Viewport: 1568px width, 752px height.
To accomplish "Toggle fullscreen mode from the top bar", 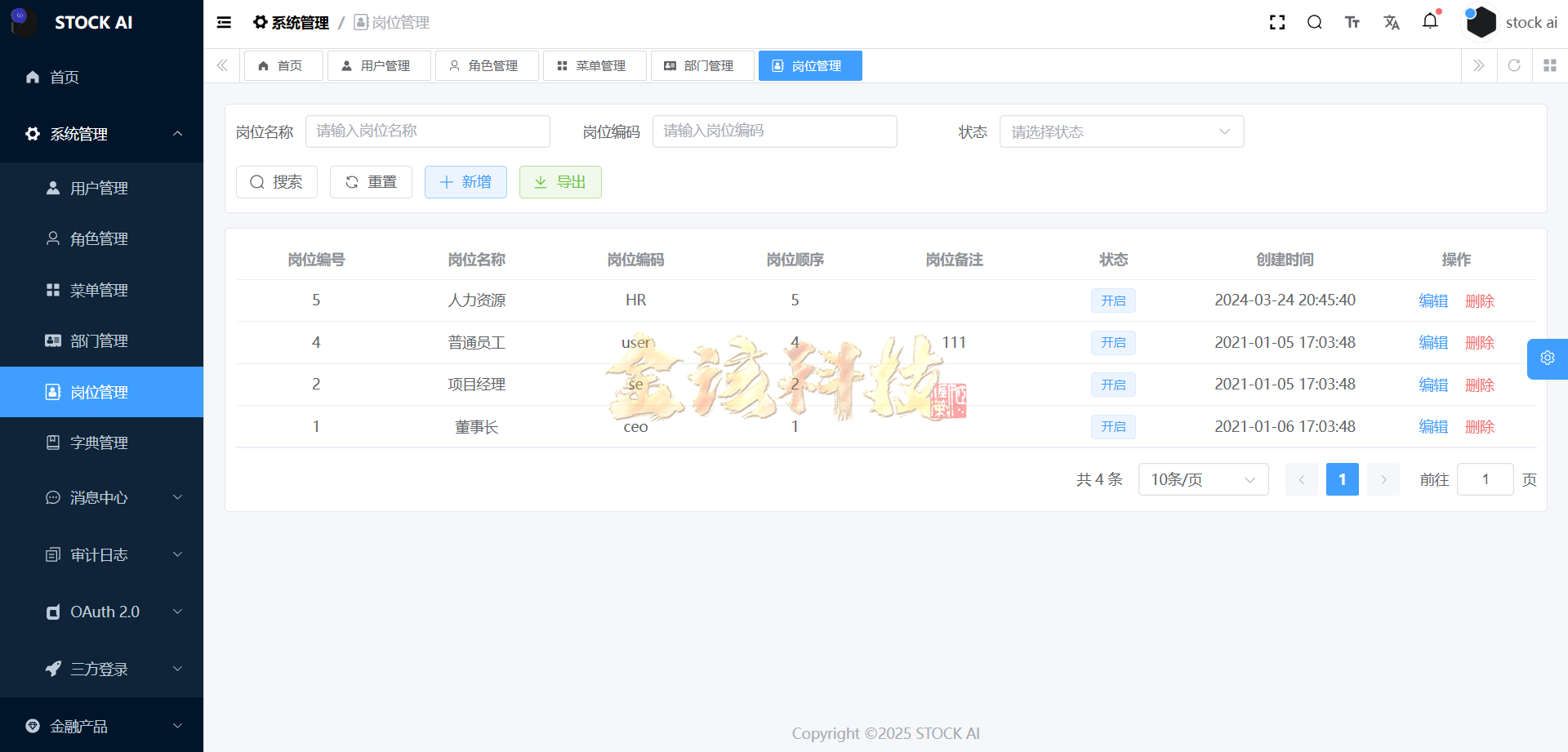I will point(1277,22).
